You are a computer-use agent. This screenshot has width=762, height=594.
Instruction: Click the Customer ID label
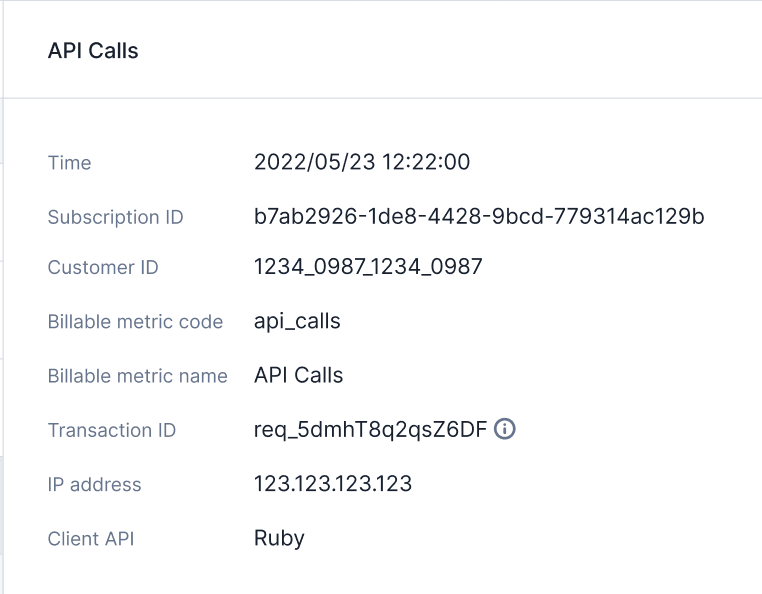(103, 267)
